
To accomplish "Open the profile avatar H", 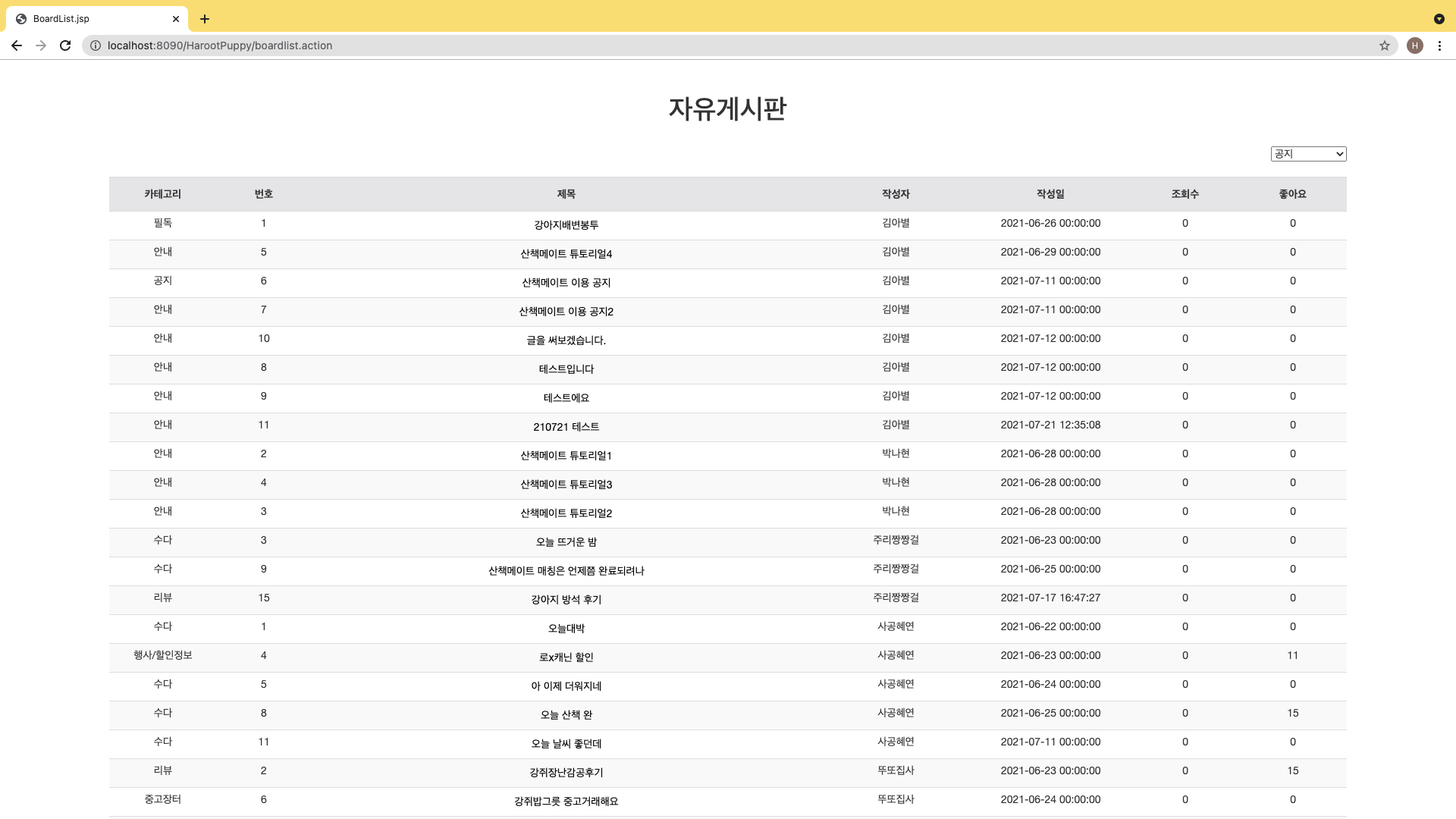I will [x=1415, y=45].
